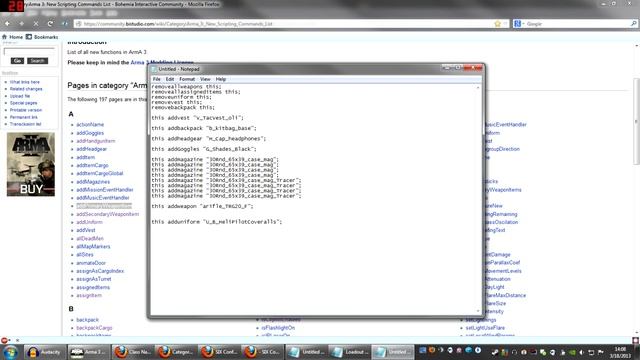The width and height of the screenshot is (640, 360).
Task: Open the Upload file link
Action: (x=20, y=96)
